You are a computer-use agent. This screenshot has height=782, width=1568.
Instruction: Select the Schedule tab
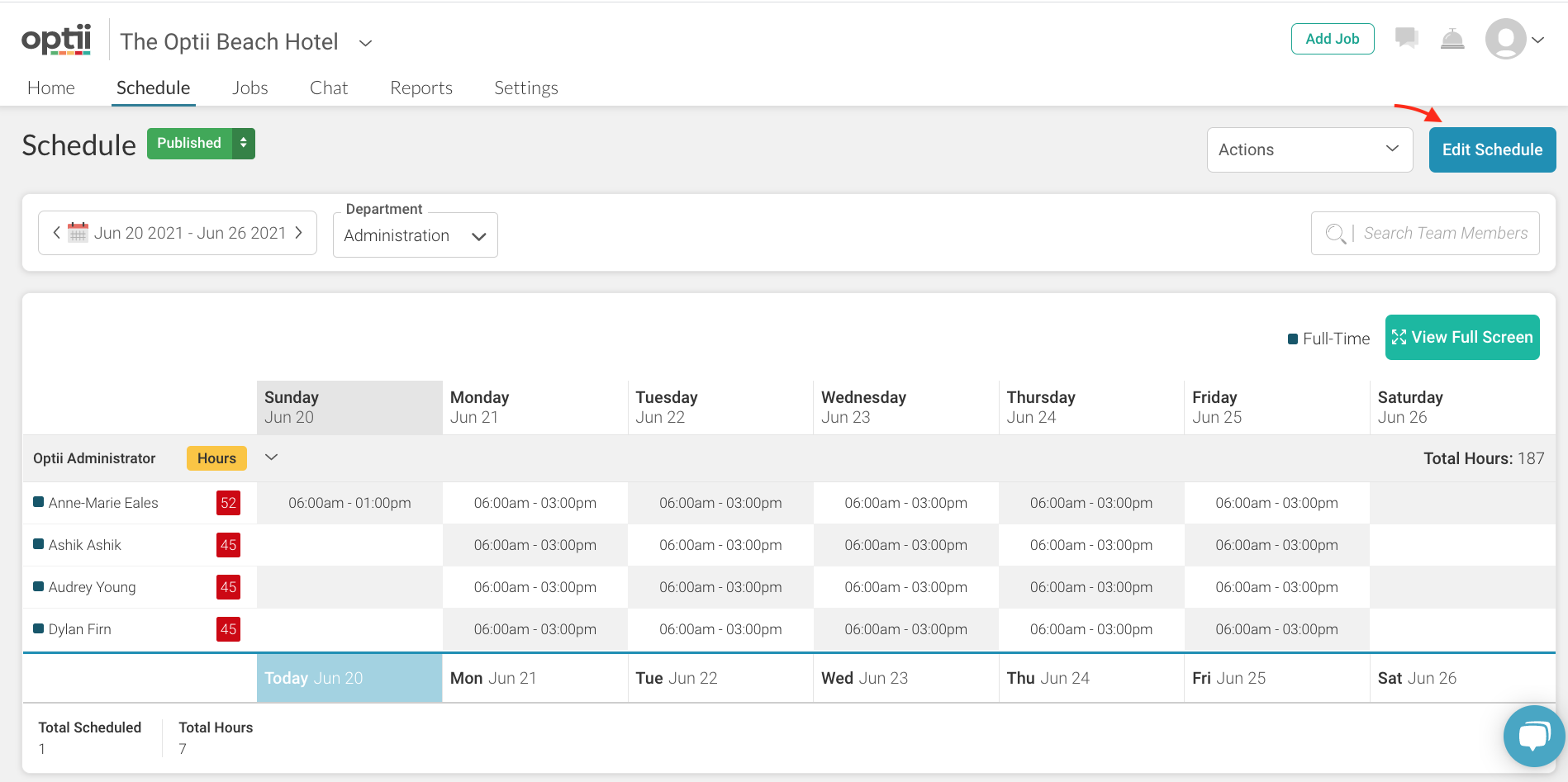154,88
